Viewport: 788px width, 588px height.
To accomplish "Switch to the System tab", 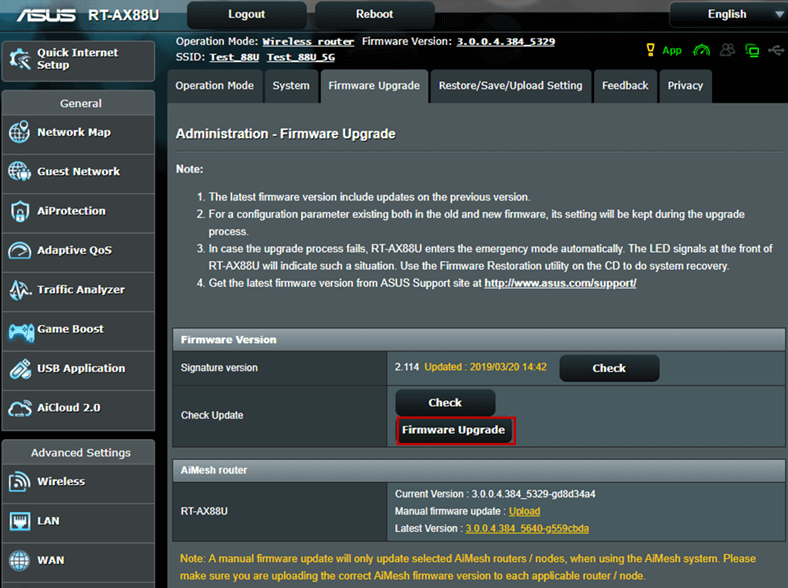I will point(291,86).
